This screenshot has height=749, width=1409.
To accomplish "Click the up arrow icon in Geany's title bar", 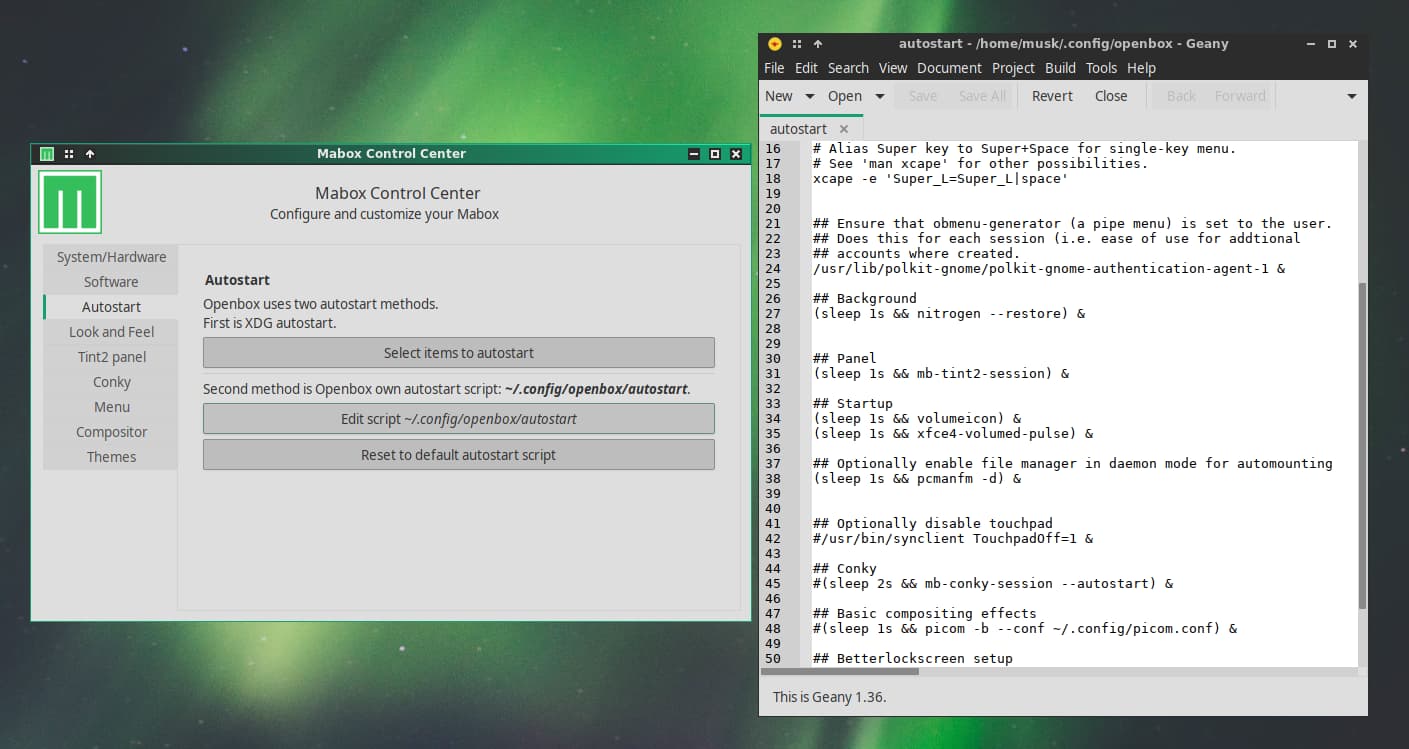I will click(818, 44).
